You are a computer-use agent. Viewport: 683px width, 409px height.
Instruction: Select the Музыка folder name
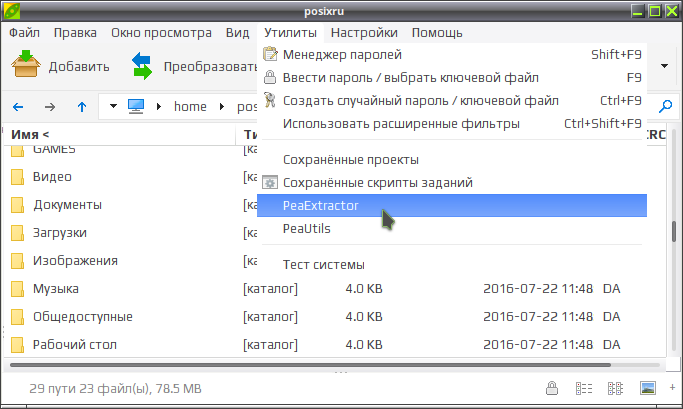56,289
